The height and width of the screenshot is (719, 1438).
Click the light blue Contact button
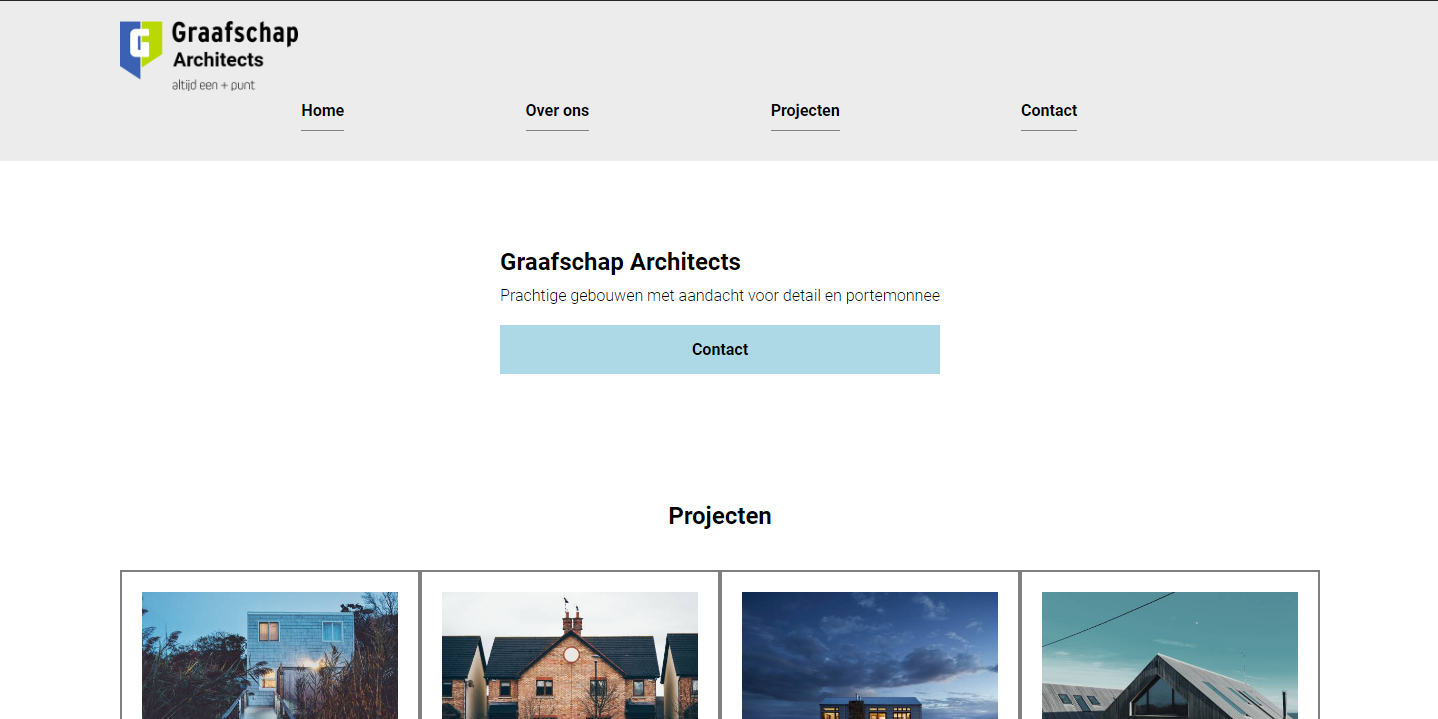pyautogui.click(x=720, y=349)
